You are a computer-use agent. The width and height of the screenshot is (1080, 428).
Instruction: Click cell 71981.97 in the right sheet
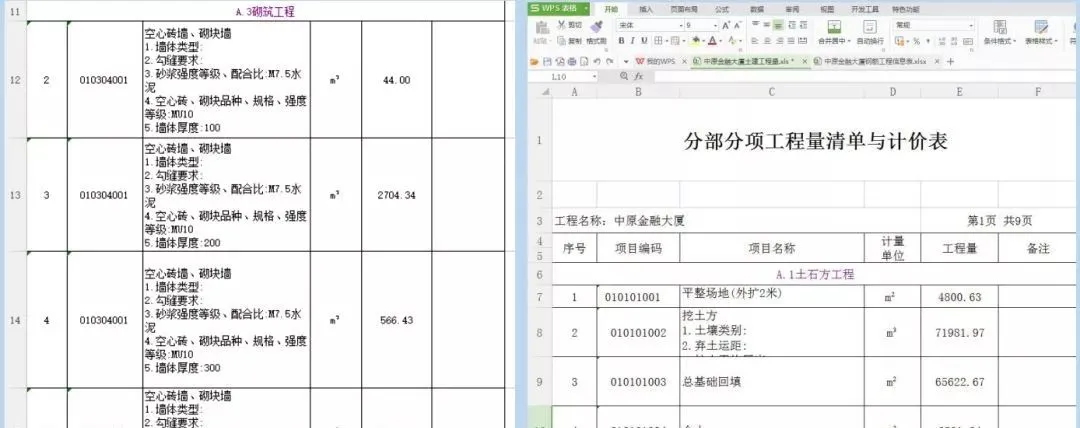pyautogui.click(x=960, y=333)
